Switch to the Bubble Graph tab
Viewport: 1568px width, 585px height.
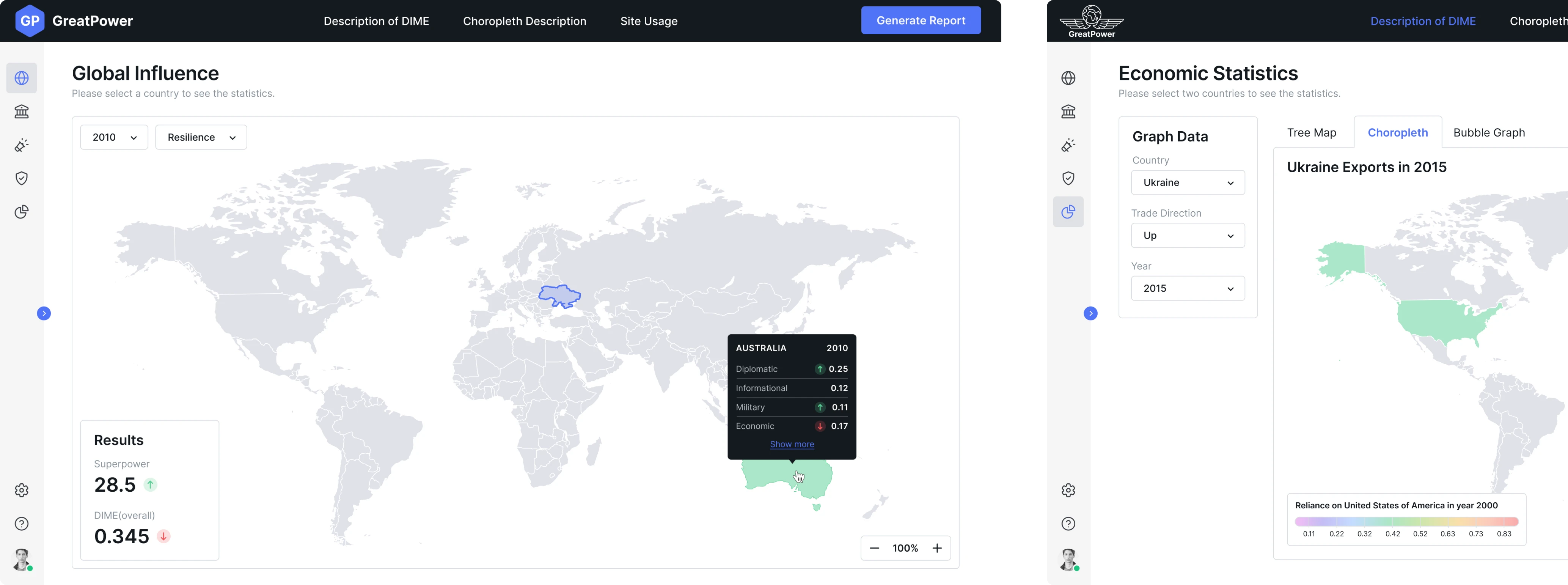(x=1488, y=133)
